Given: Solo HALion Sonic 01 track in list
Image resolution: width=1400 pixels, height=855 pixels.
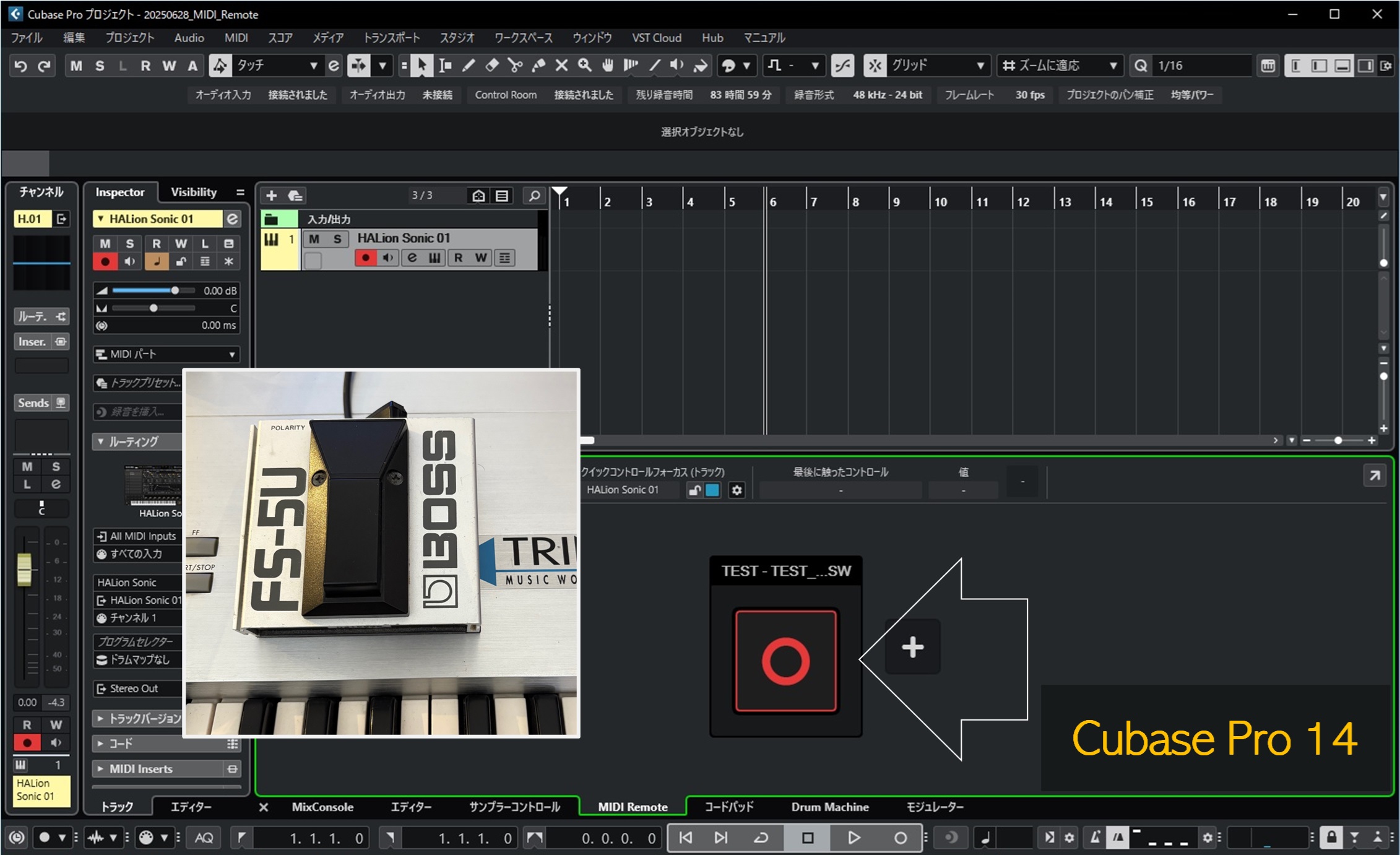Looking at the screenshot, I should pos(337,239).
